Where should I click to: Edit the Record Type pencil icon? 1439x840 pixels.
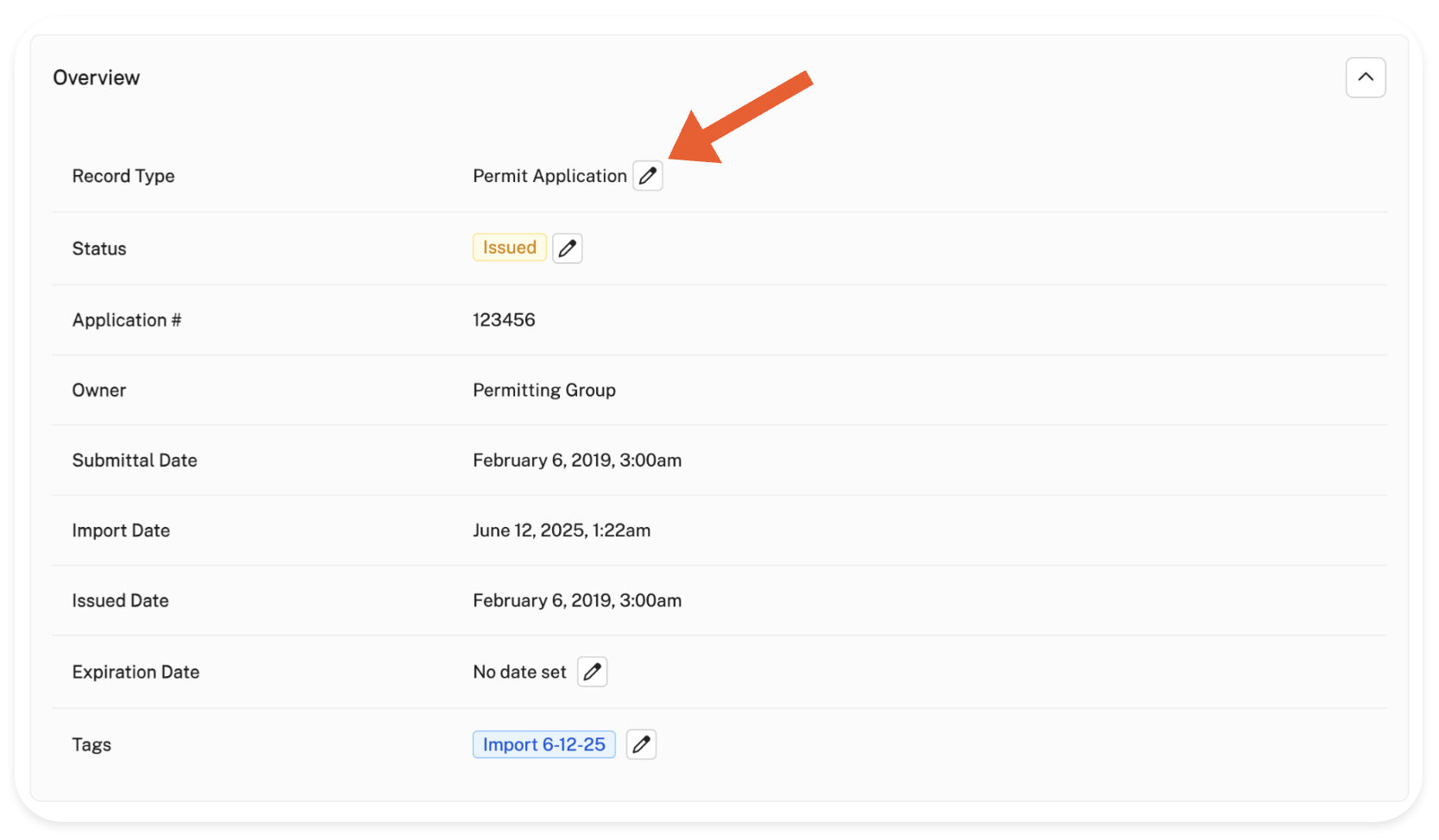[x=648, y=176]
